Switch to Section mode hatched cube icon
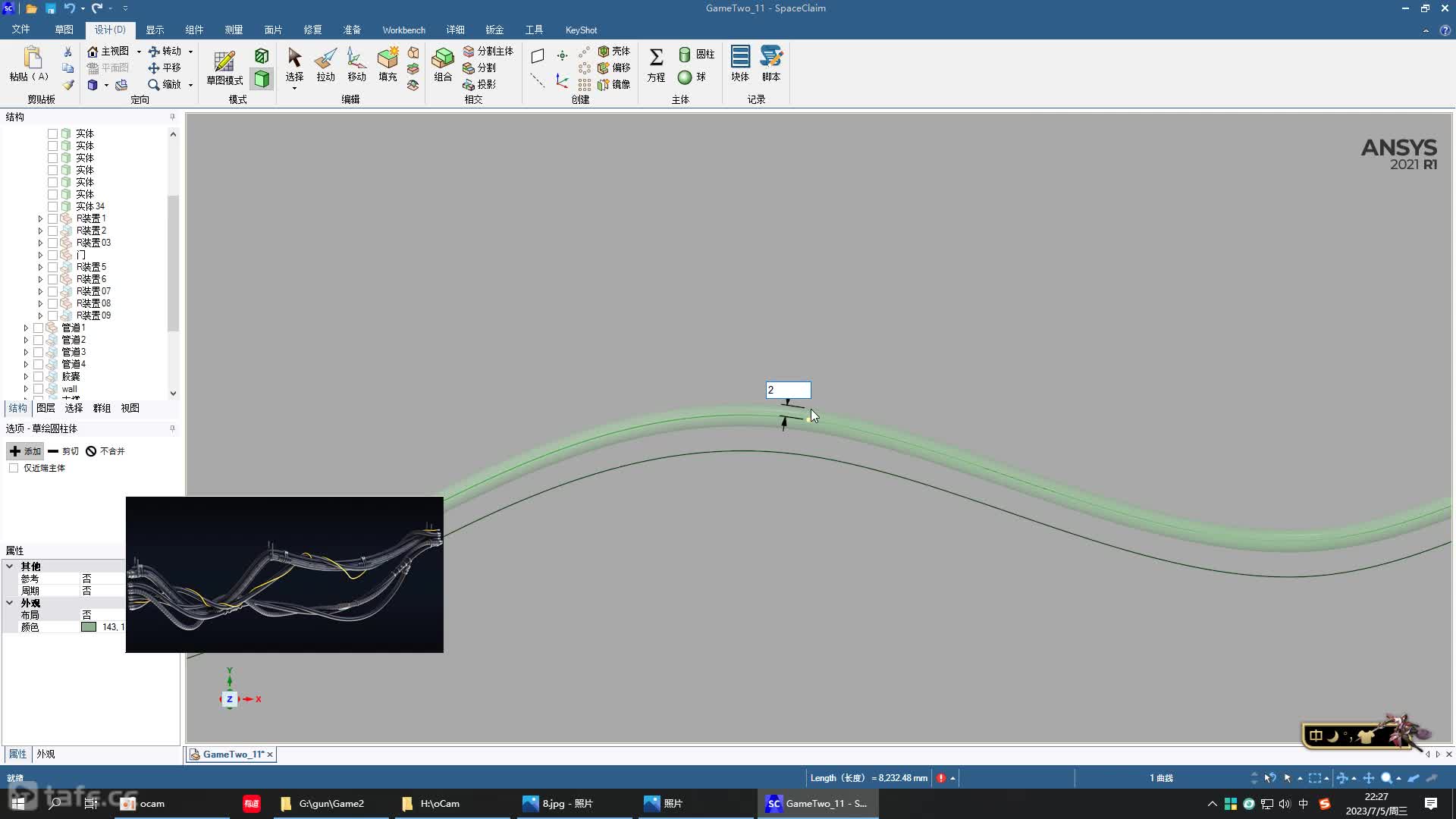 coord(262,56)
